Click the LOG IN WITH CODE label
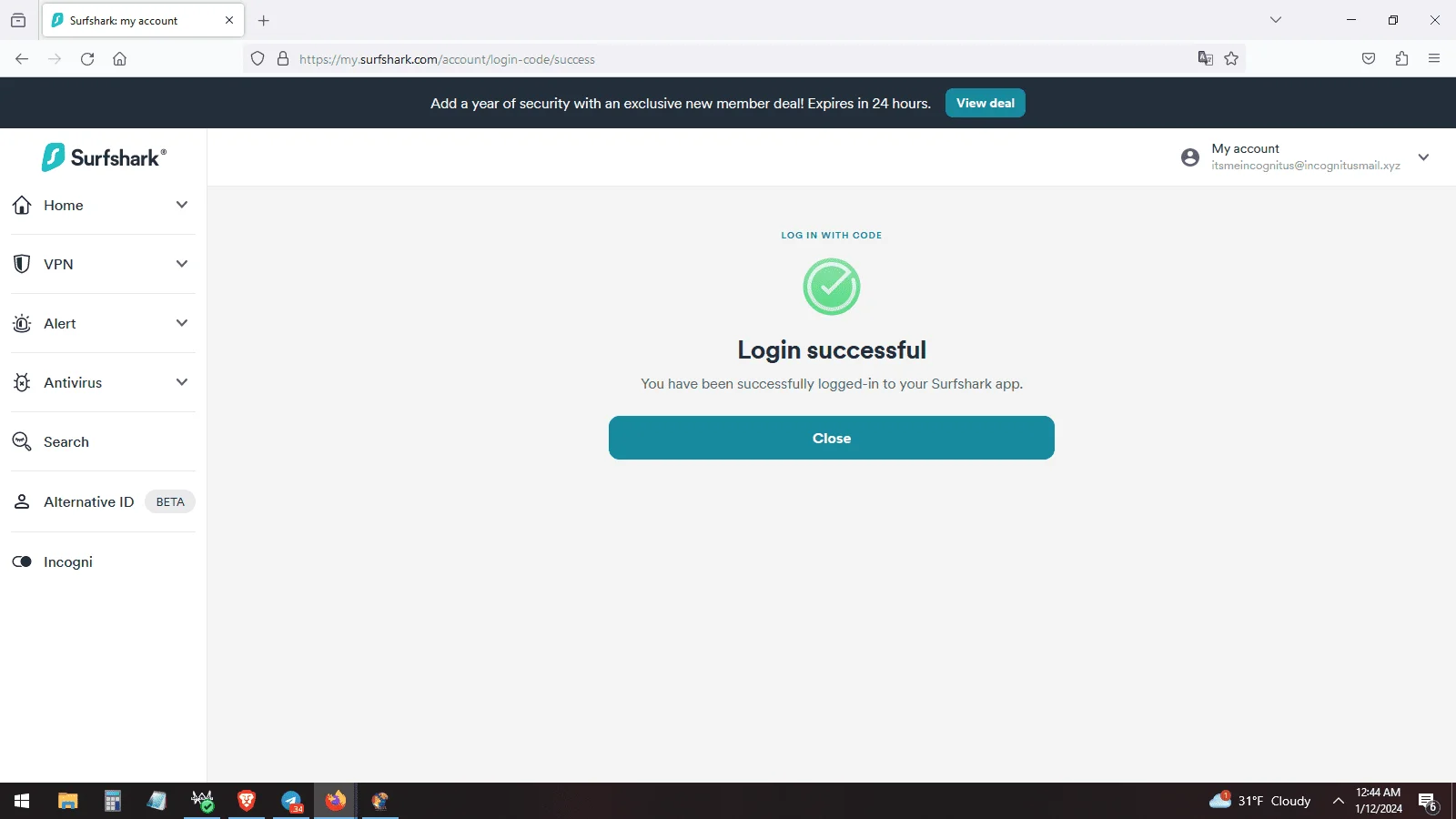The height and width of the screenshot is (819, 1456). click(x=832, y=235)
